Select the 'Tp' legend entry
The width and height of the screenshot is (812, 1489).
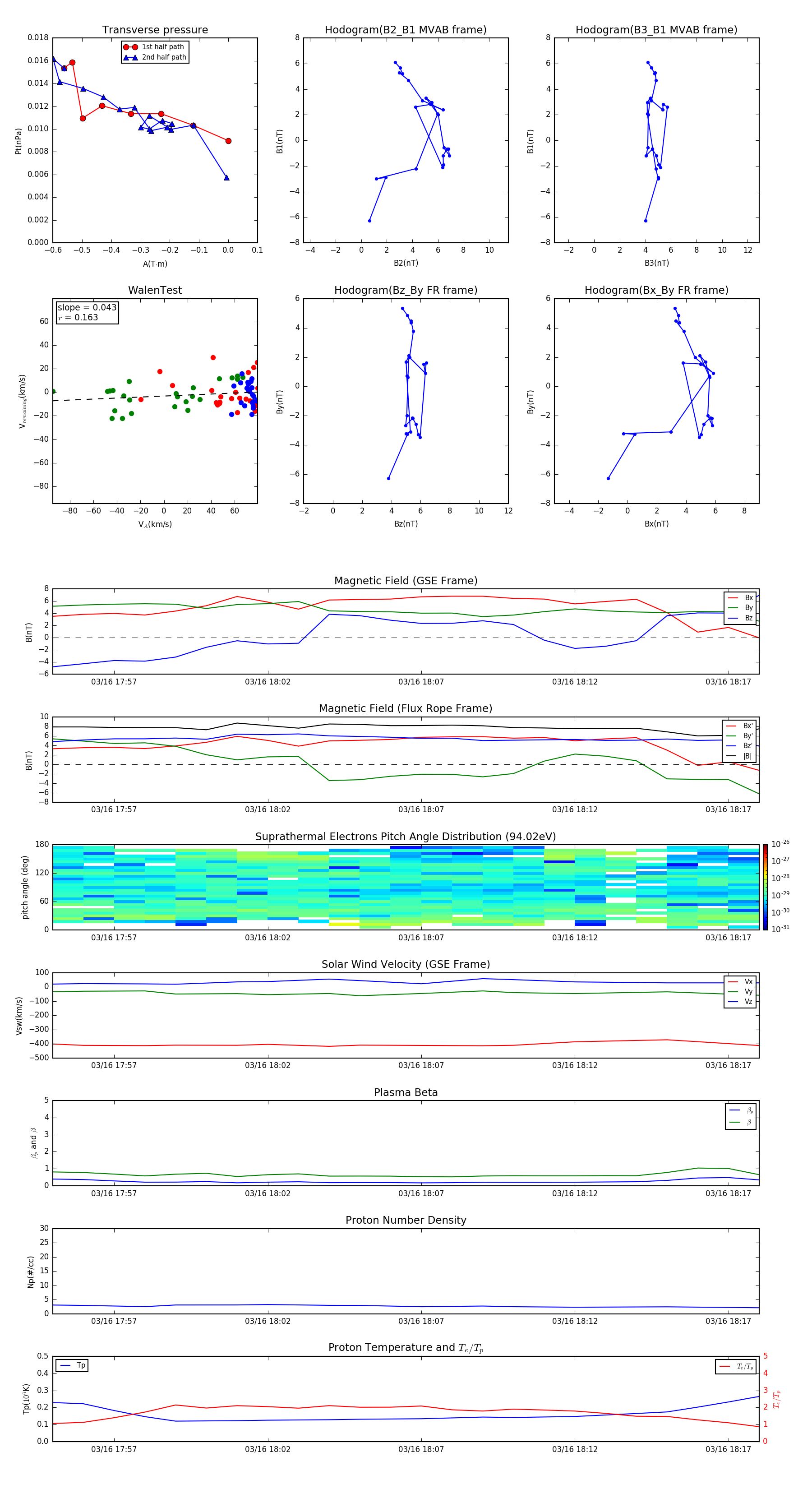(72, 1365)
